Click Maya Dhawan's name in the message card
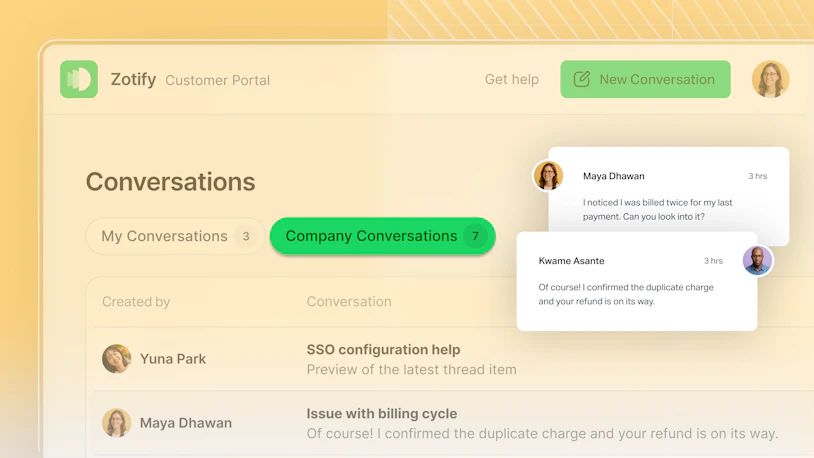 pyautogui.click(x=614, y=176)
